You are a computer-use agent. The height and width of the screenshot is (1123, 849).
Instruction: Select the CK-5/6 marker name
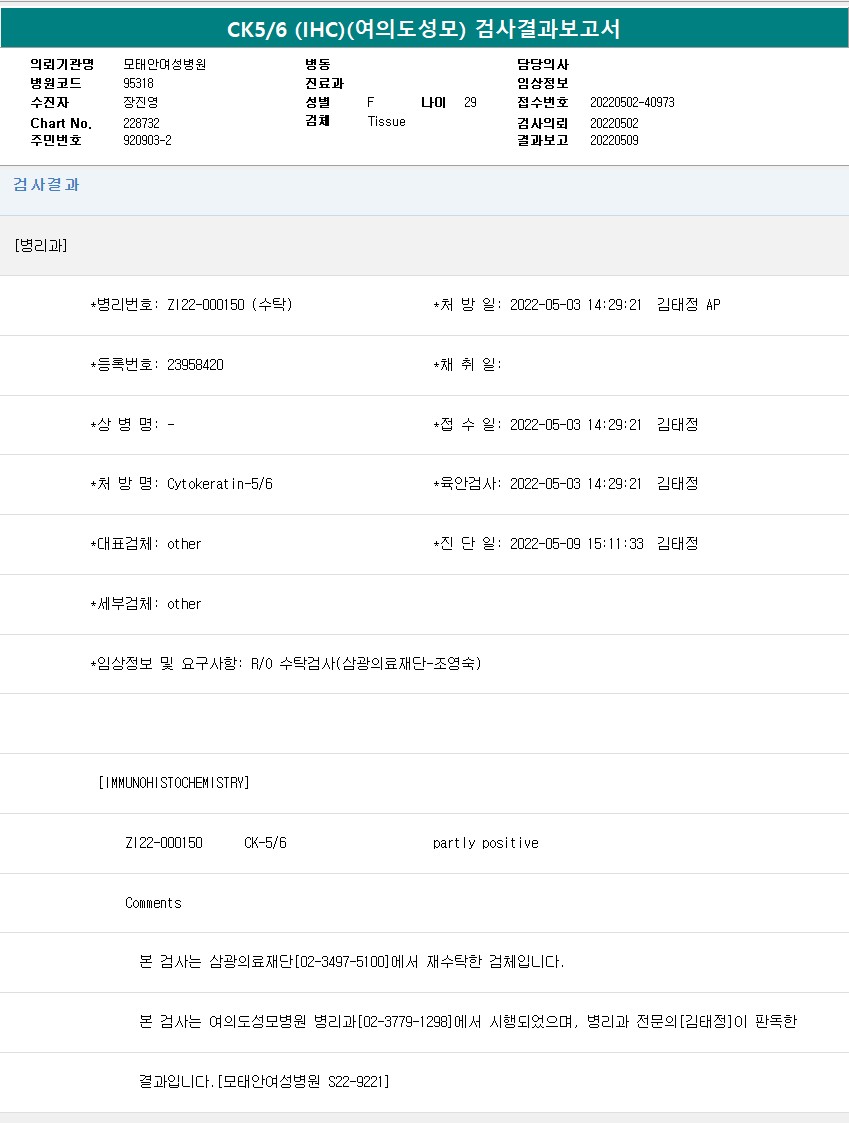[266, 843]
